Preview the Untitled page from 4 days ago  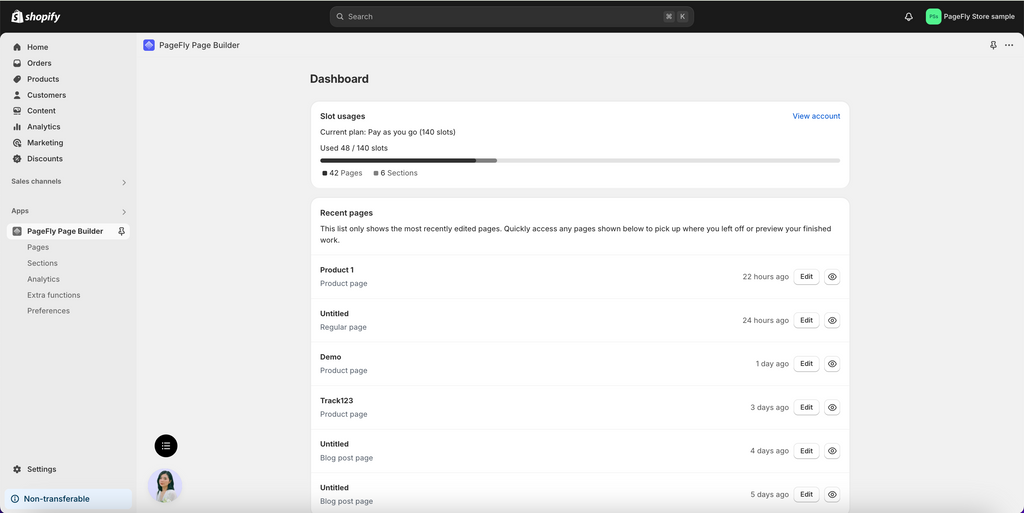pyautogui.click(x=832, y=451)
